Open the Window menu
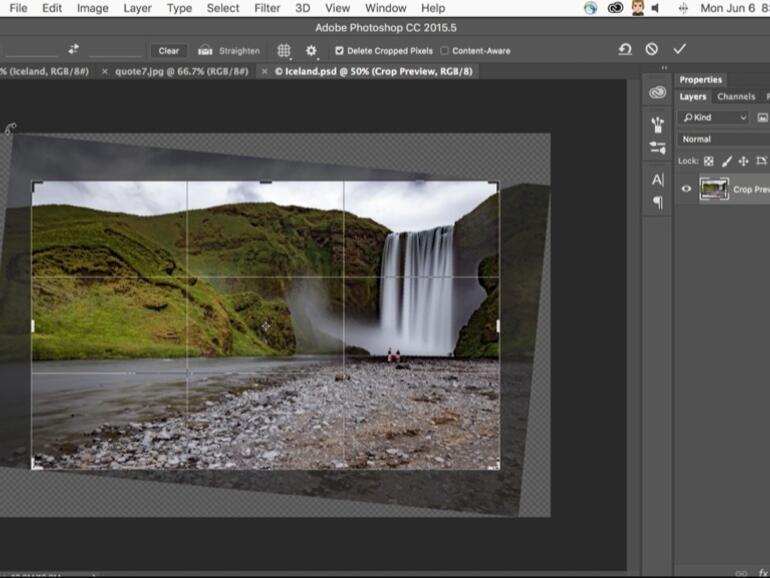 [x=385, y=8]
